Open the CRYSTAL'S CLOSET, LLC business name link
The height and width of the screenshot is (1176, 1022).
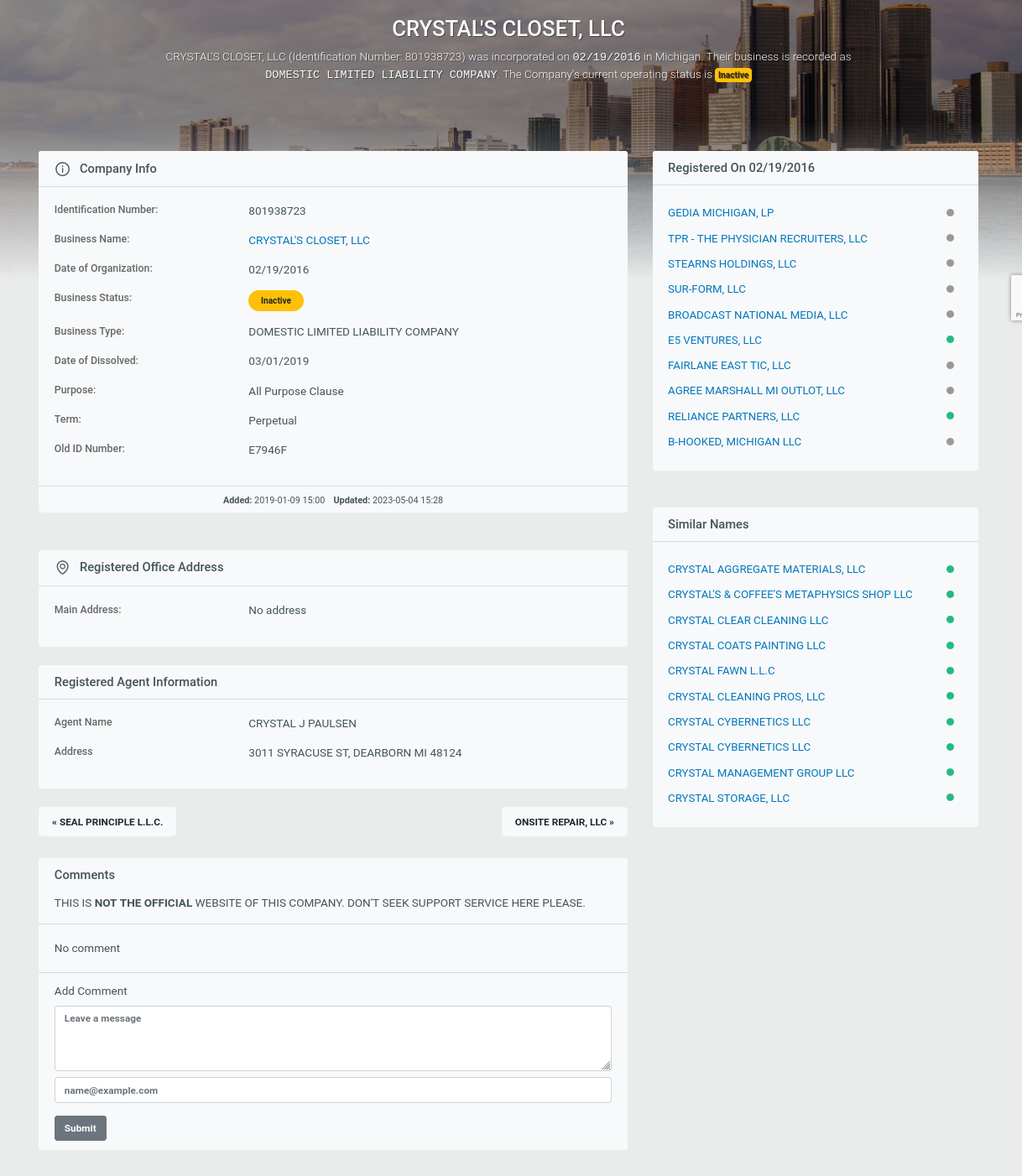point(309,240)
